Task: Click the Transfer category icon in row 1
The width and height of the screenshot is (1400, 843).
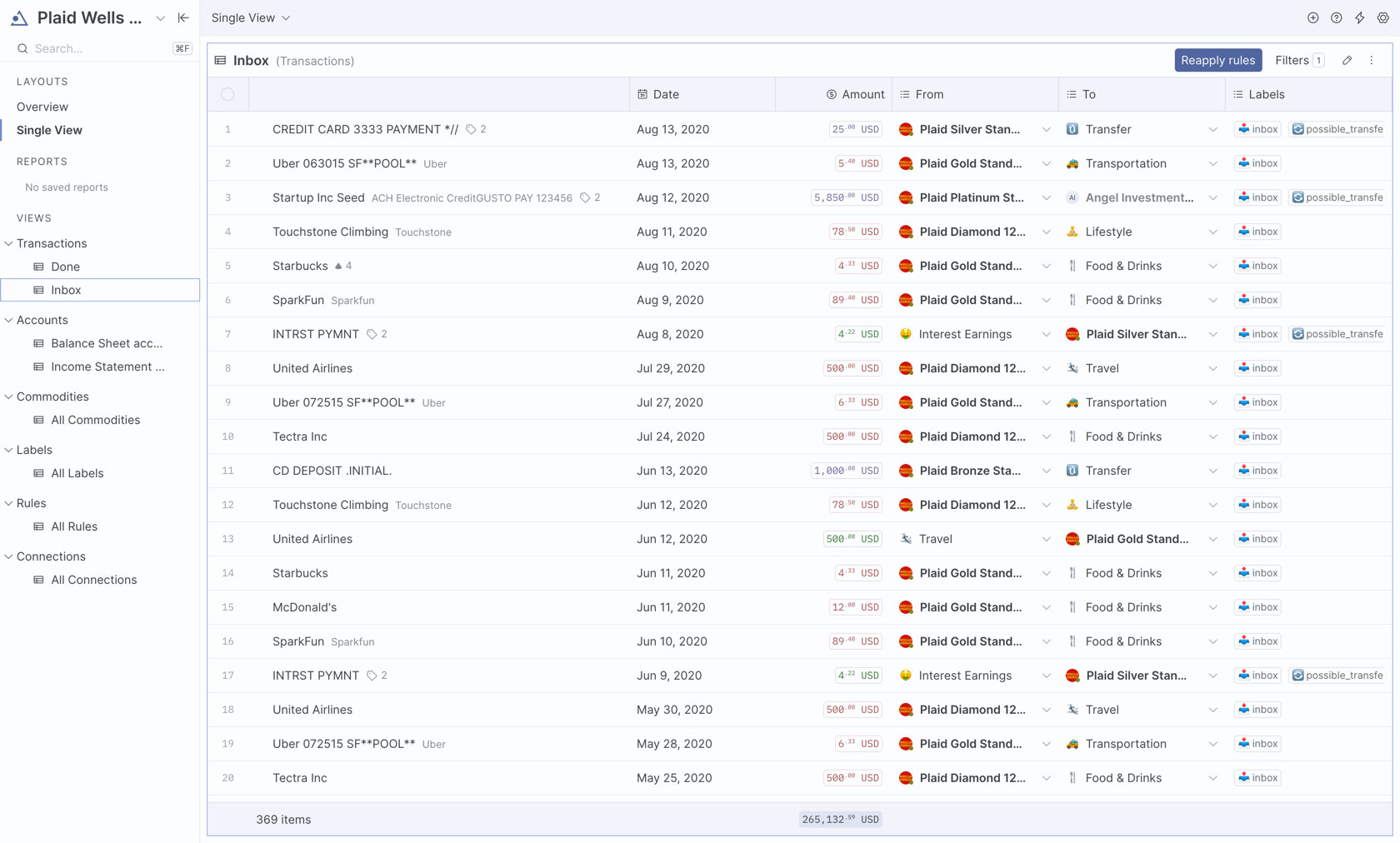Action: pos(1072,129)
